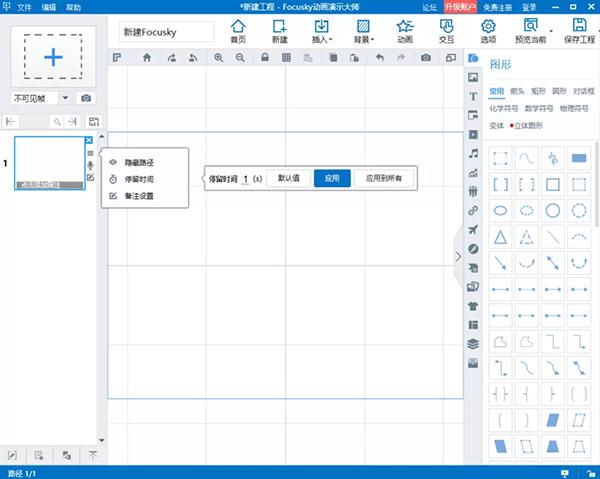This screenshot has height=479, width=600.
Task: Toggle the lock icon on canvas toolbar
Action: pyautogui.click(x=264, y=59)
